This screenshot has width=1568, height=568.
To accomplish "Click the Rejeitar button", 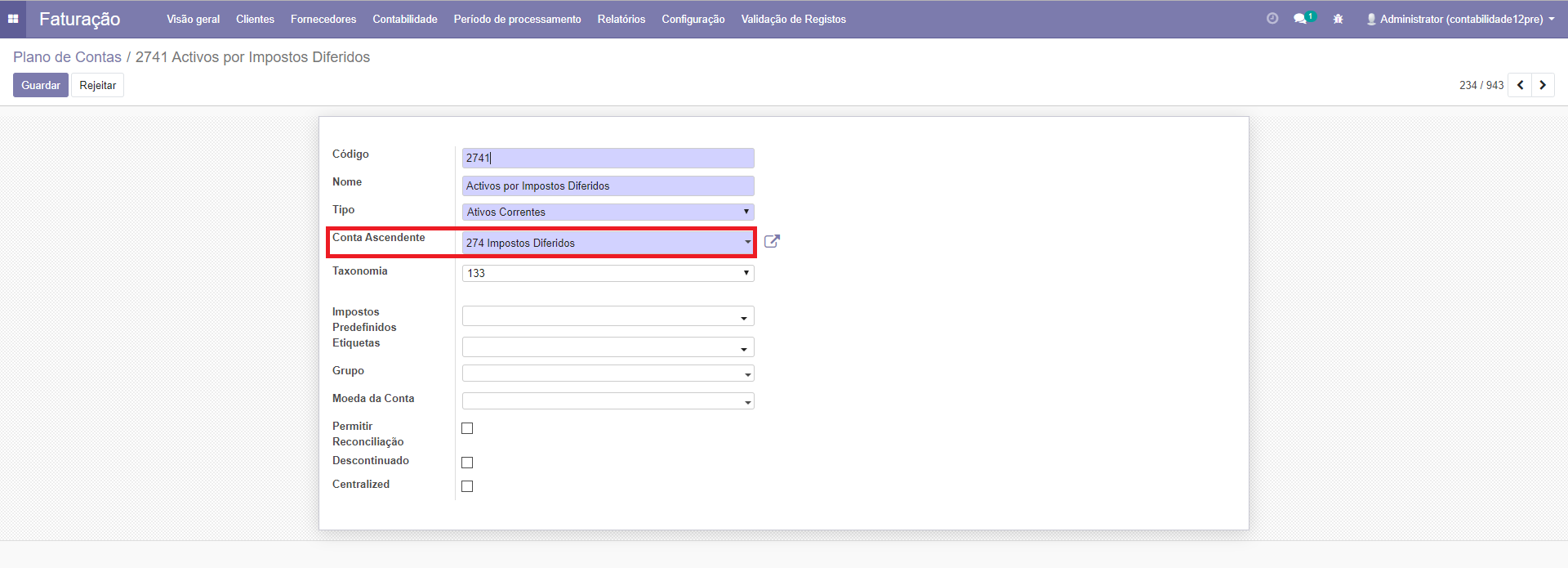I will (x=97, y=85).
